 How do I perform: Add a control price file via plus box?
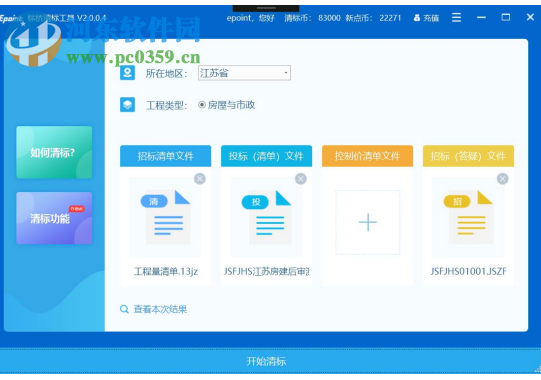pyautogui.click(x=367, y=222)
